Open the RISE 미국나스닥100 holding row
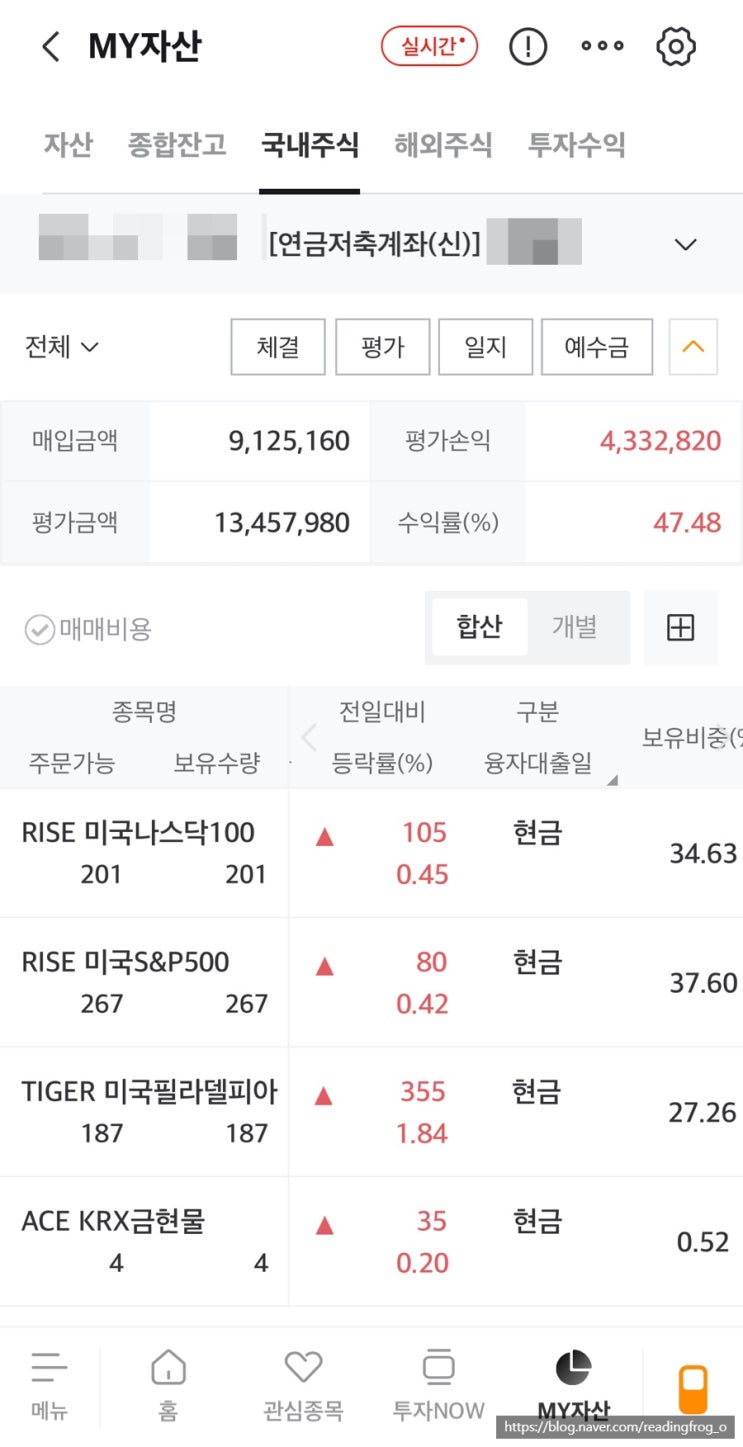This screenshot has width=743, height=1447. (144, 852)
